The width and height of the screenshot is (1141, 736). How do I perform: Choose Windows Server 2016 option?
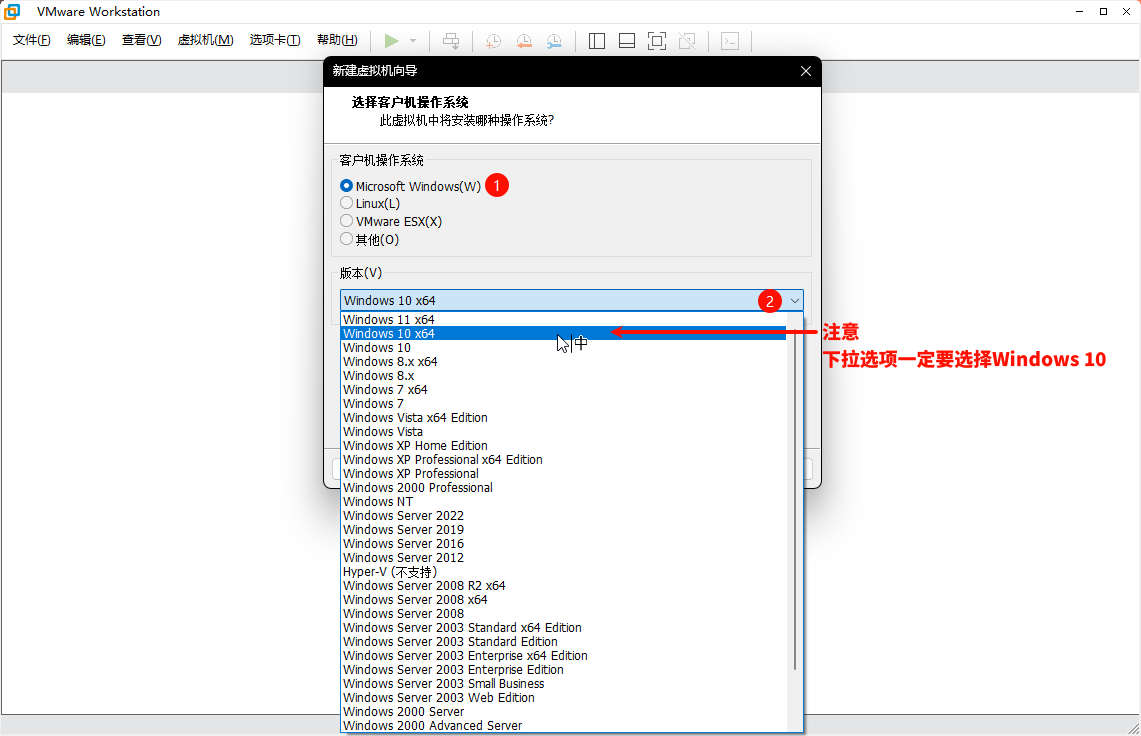[563, 544]
